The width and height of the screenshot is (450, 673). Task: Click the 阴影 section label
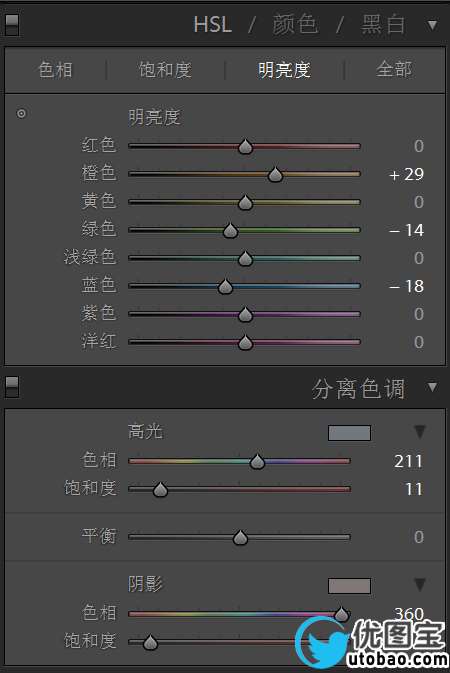145,584
